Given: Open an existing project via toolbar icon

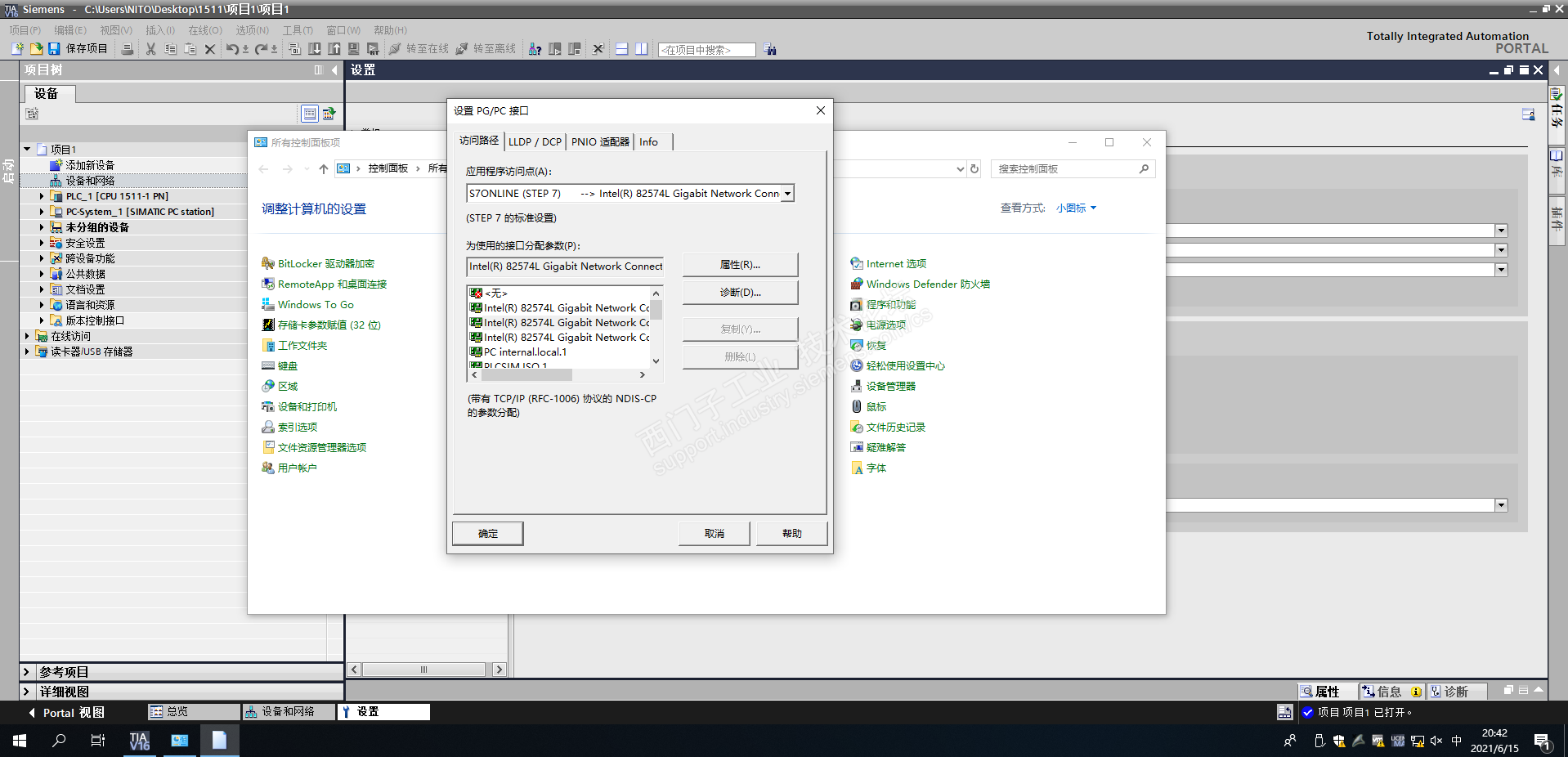Looking at the screenshot, I should click(x=36, y=49).
